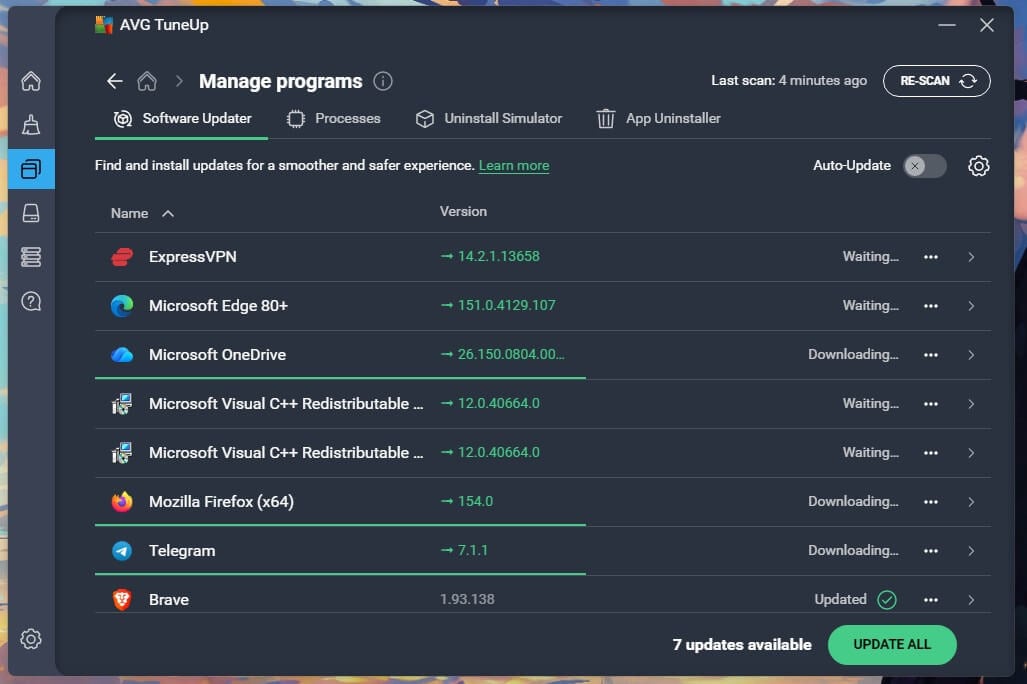Image resolution: width=1027 pixels, height=684 pixels.
Task: Click the AVG TuneUp logo icon
Action: pos(104,25)
